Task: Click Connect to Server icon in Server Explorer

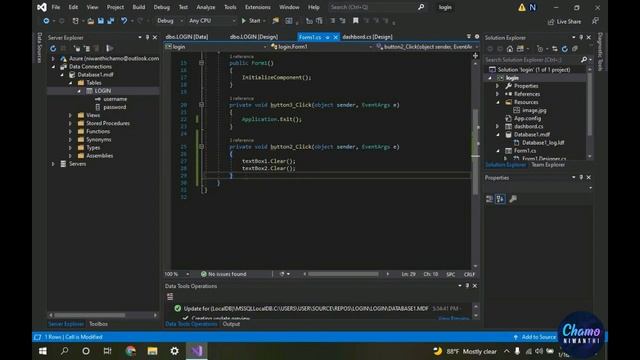Action: point(87,49)
